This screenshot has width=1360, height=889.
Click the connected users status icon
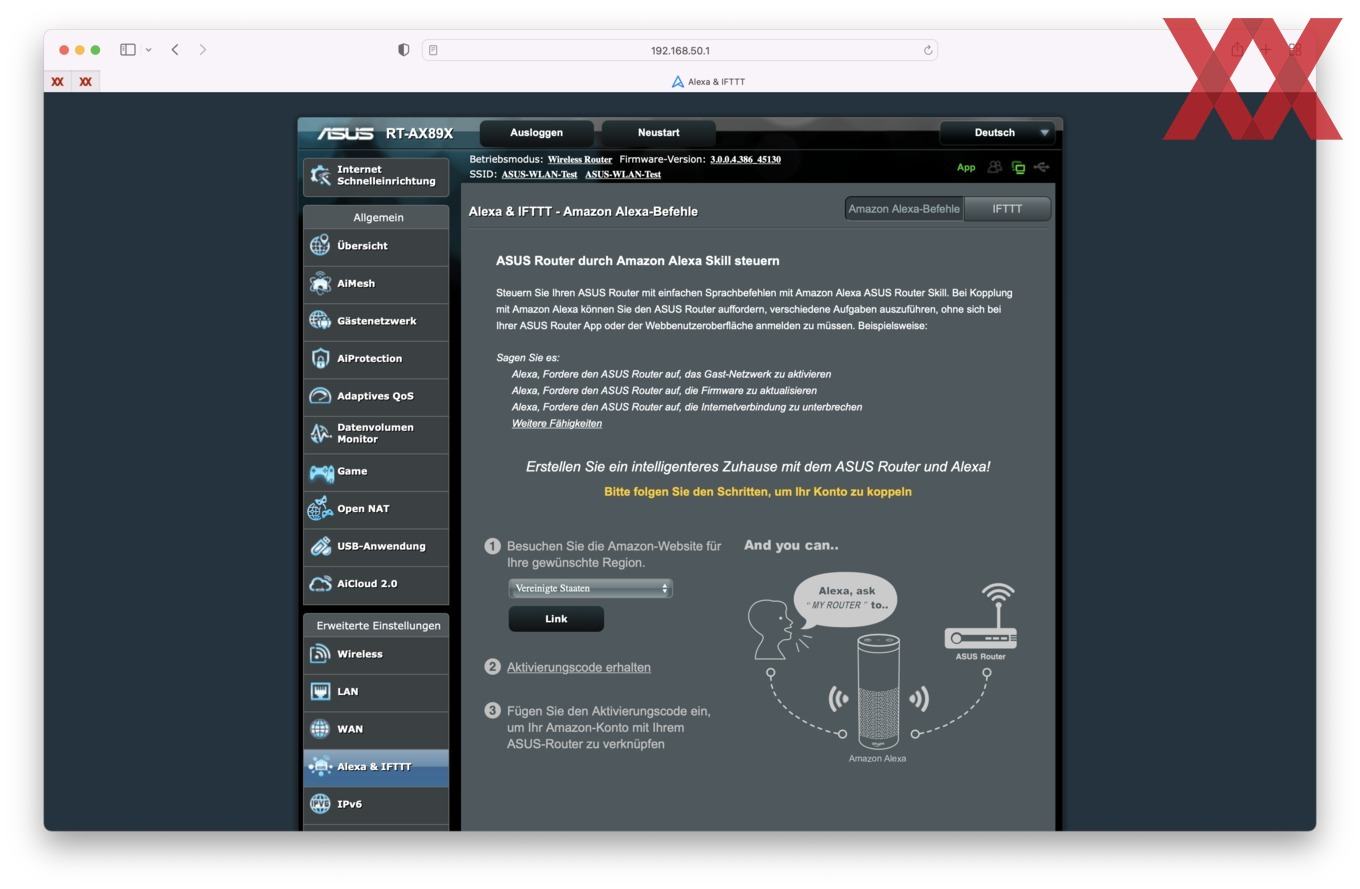click(994, 167)
